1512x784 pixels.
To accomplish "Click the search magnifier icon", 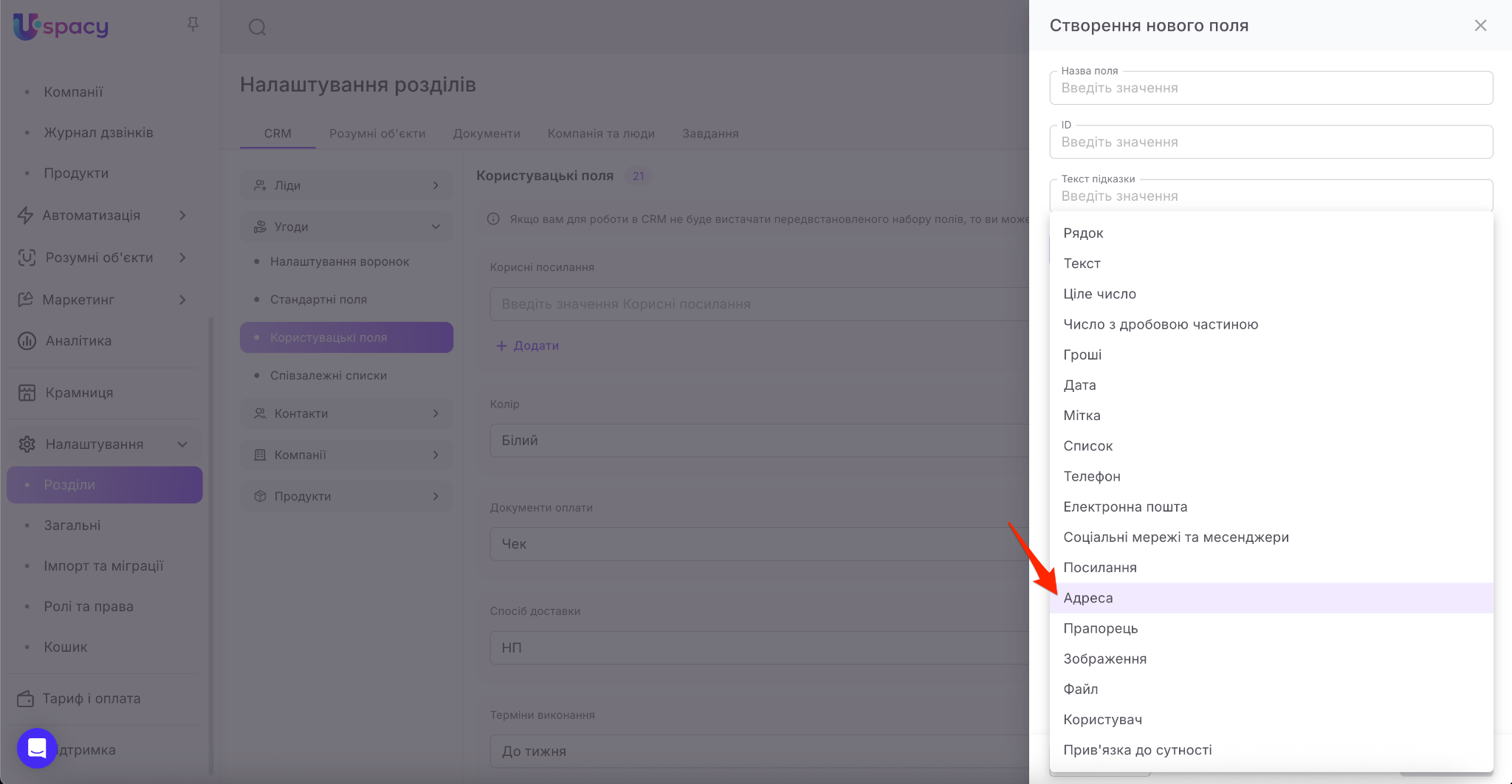I will click(x=257, y=27).
